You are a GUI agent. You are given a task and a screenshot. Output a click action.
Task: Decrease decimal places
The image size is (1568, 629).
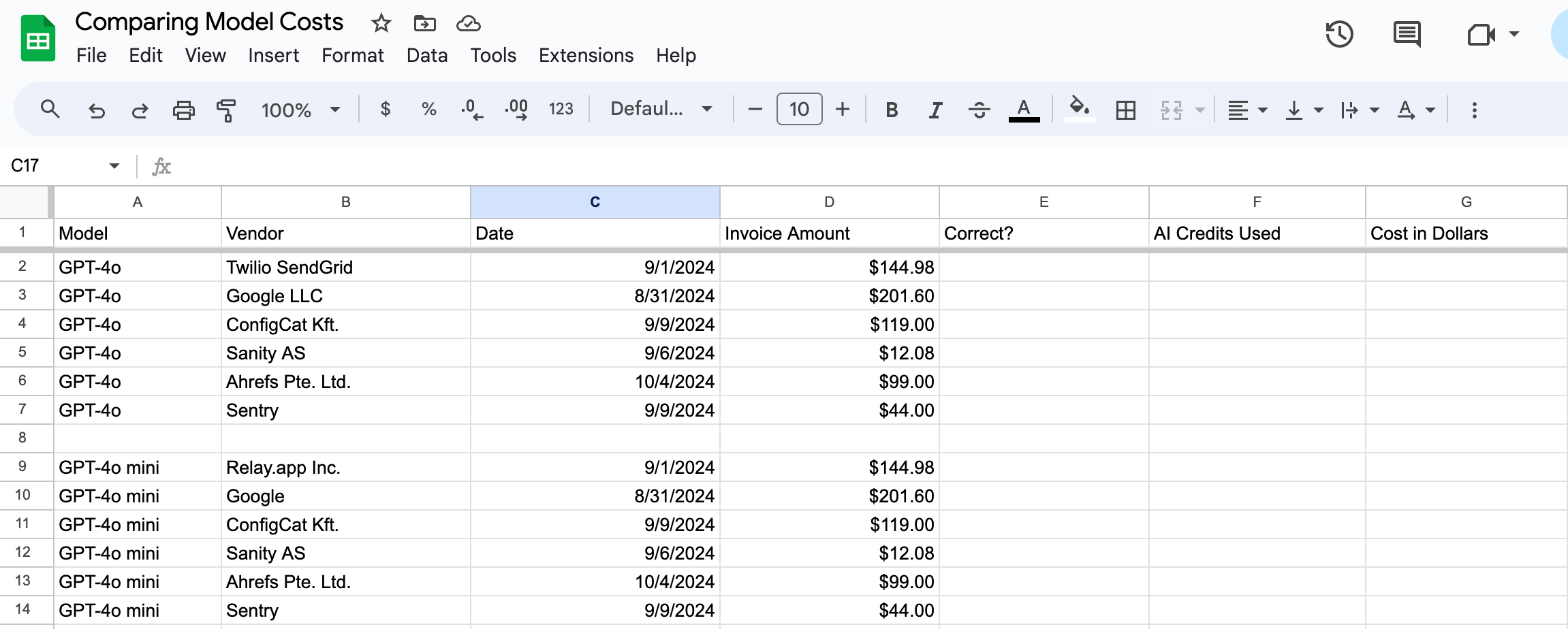472,110
